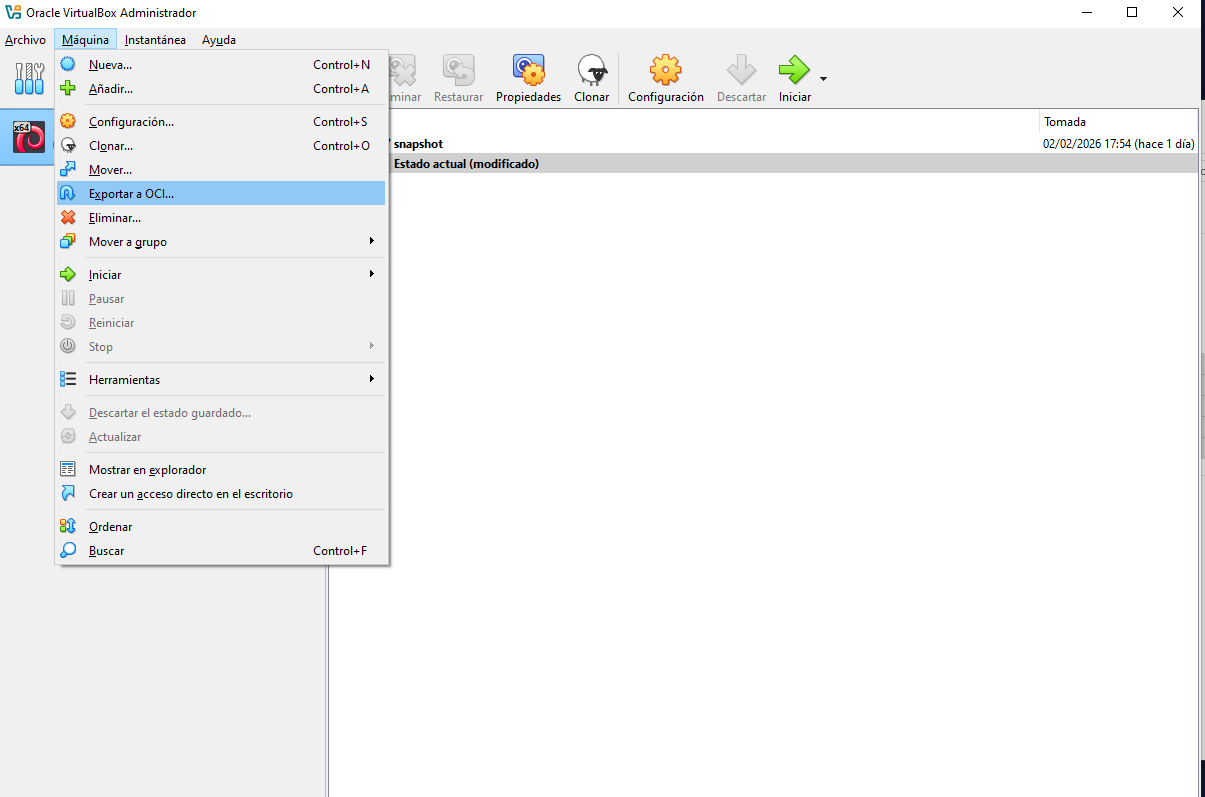Choose Configuración... in the Máquina menu
The image size is (1205, 797).
[221, 121]
